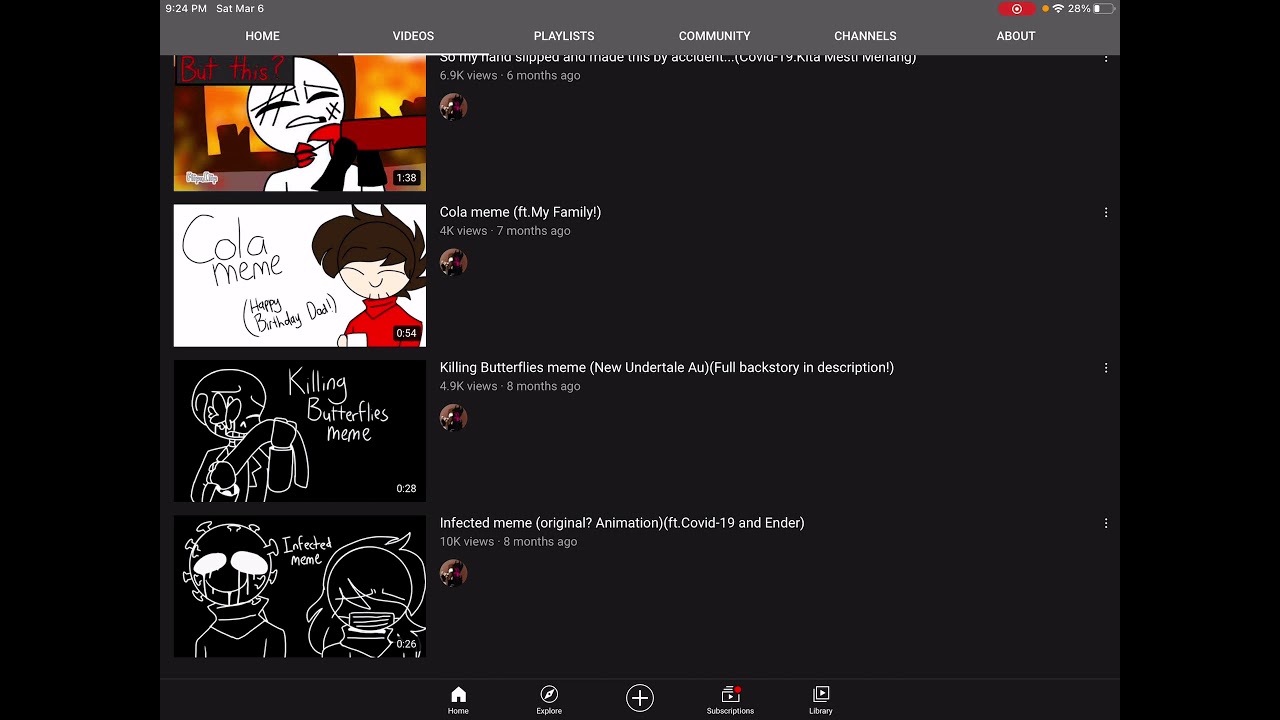Tap channel avatar under 6.9K views video

click(453, 107)
